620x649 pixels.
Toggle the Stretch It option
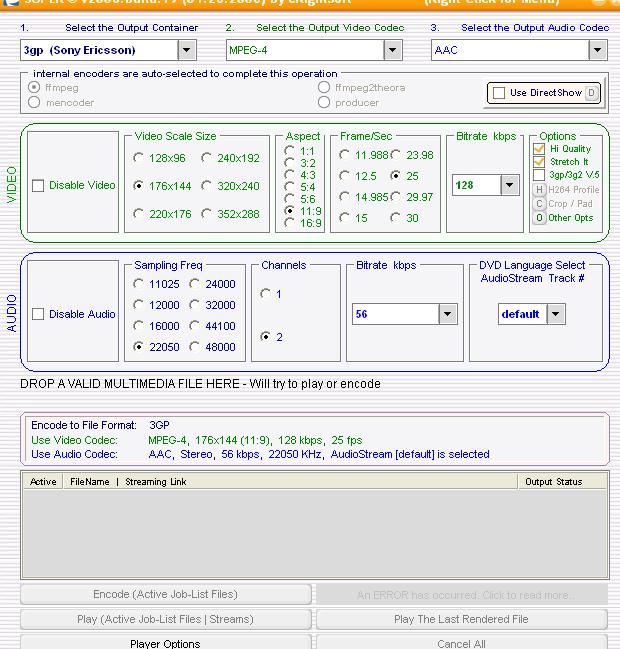539,162
